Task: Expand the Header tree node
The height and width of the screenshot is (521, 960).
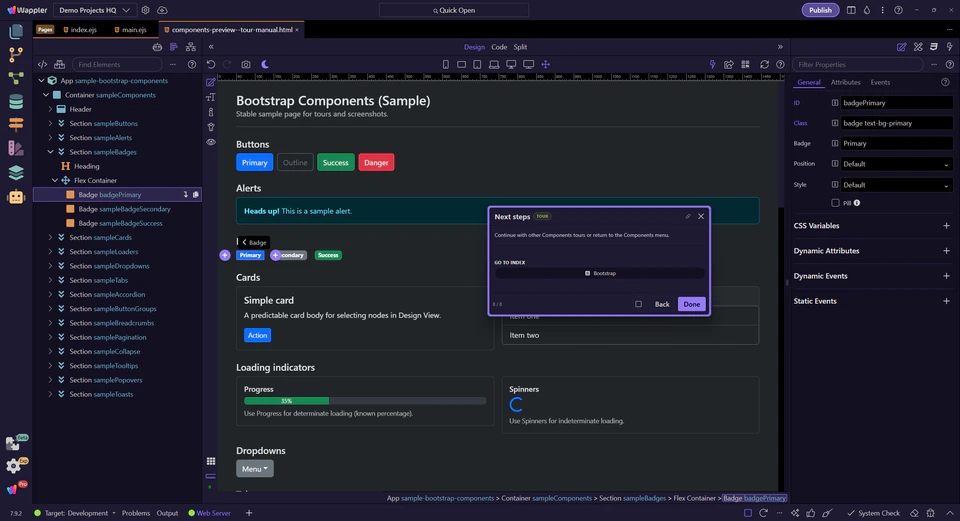Action: click(51, 109)
